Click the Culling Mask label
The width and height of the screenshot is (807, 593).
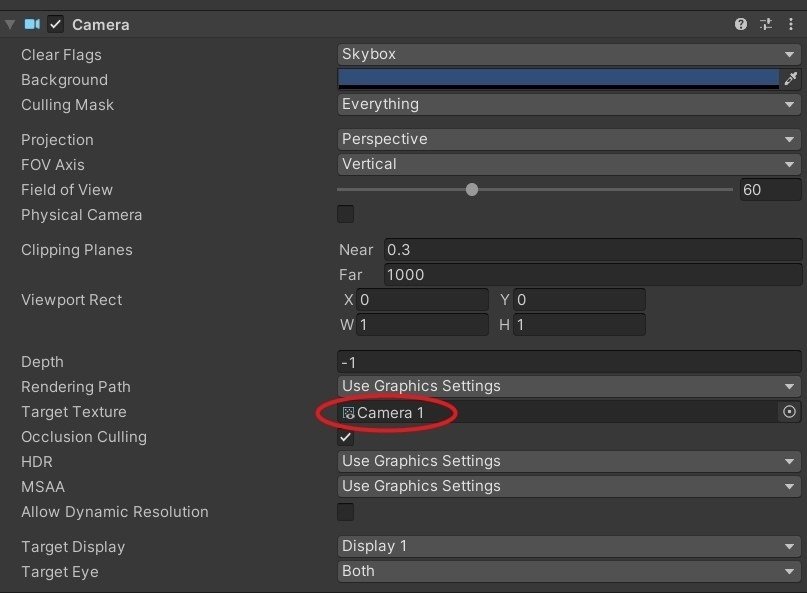coord(67,104)
